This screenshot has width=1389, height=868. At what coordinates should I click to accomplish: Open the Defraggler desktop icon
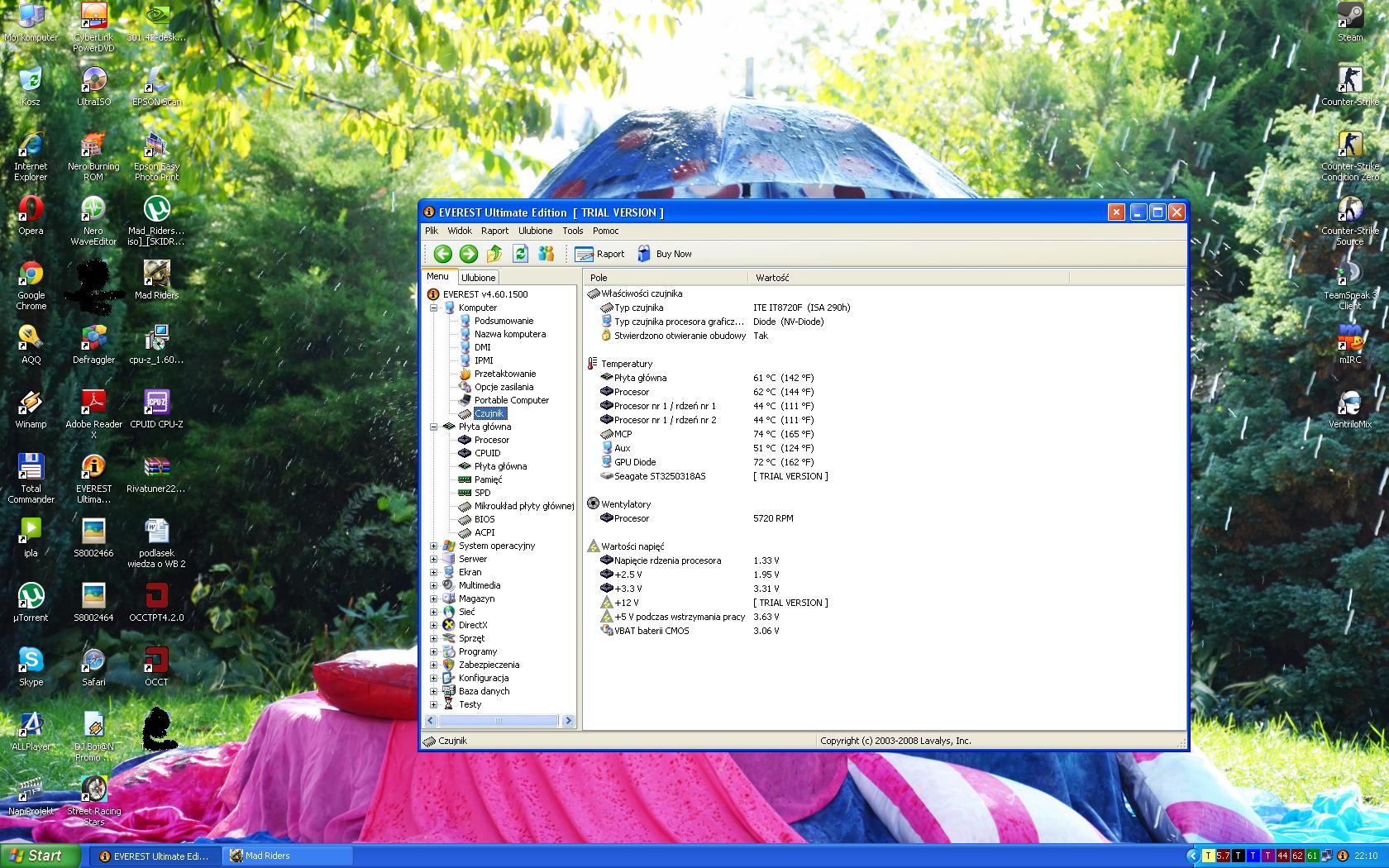[x=93, y=344]
